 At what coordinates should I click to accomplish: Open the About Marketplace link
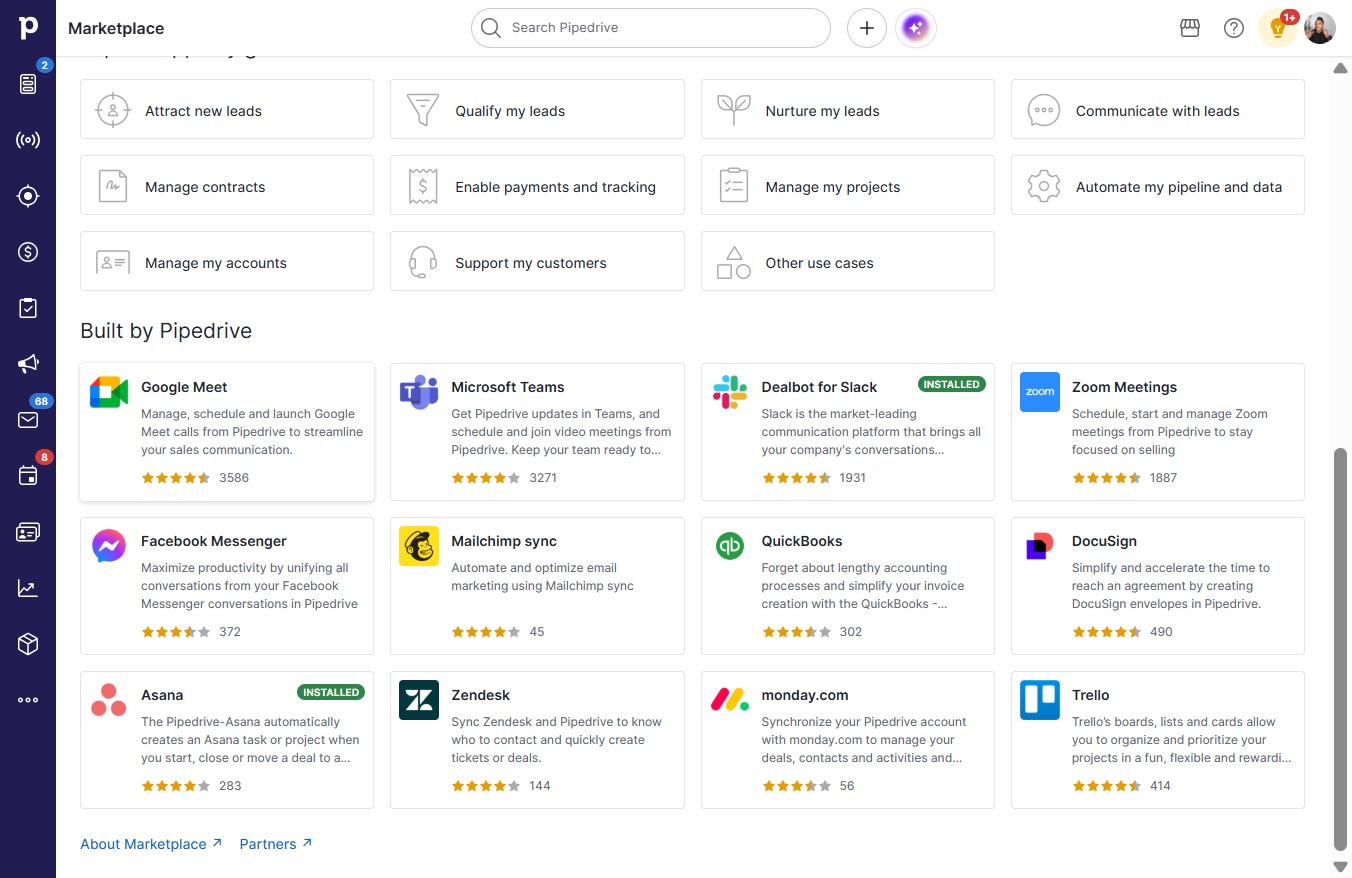(x=151, y=844)
